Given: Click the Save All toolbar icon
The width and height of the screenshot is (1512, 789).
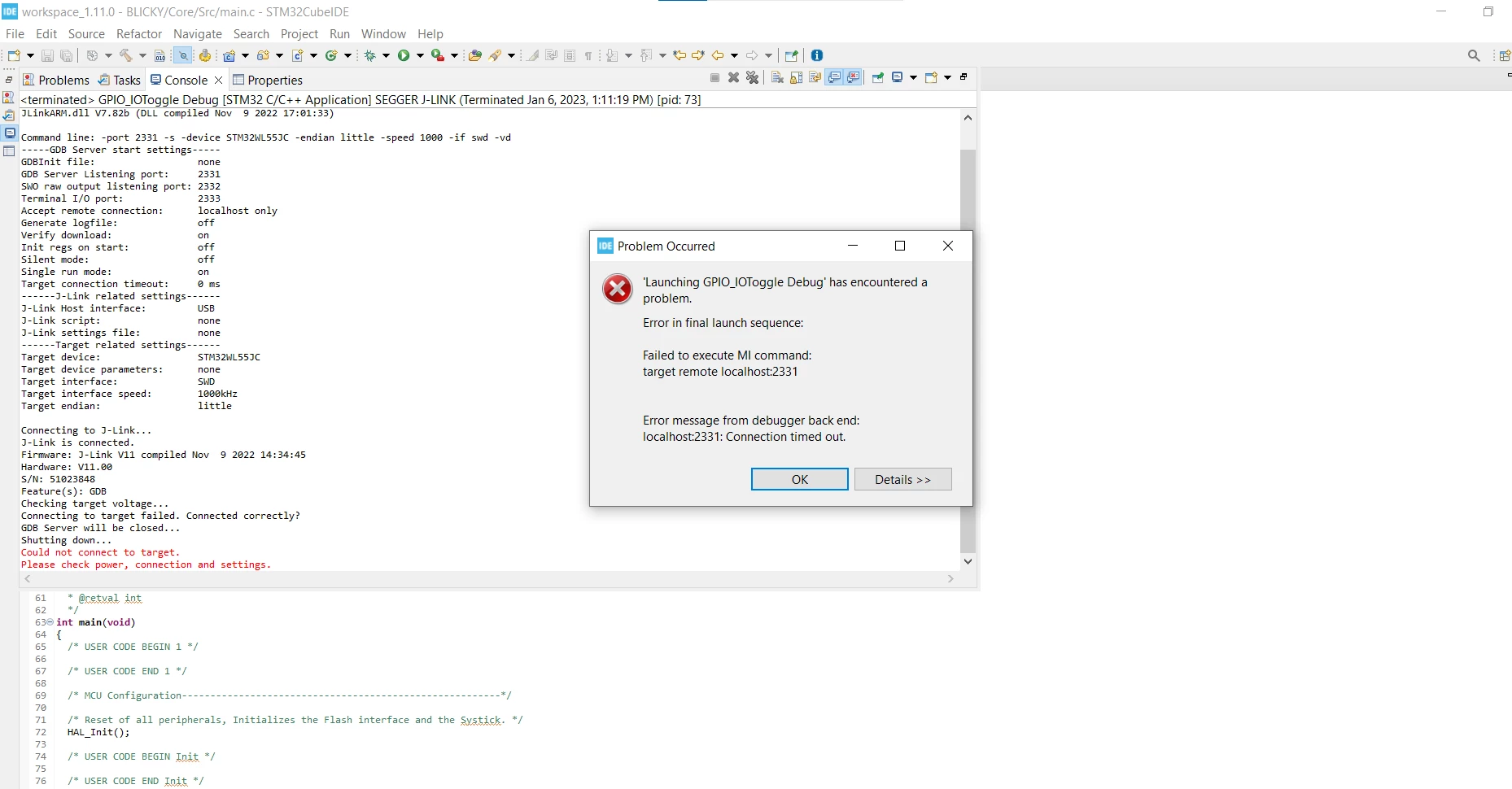Looking at the screenshot, I should [x=67, y=55].
